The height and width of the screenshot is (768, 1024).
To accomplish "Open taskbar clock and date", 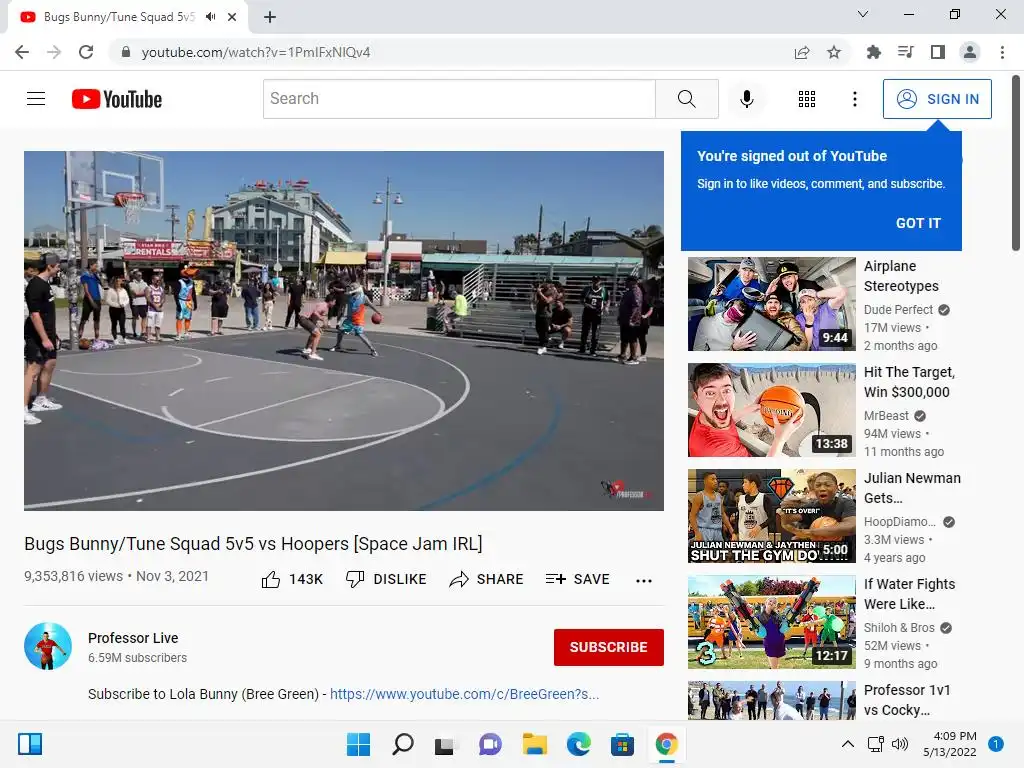I will coord(950,744).
